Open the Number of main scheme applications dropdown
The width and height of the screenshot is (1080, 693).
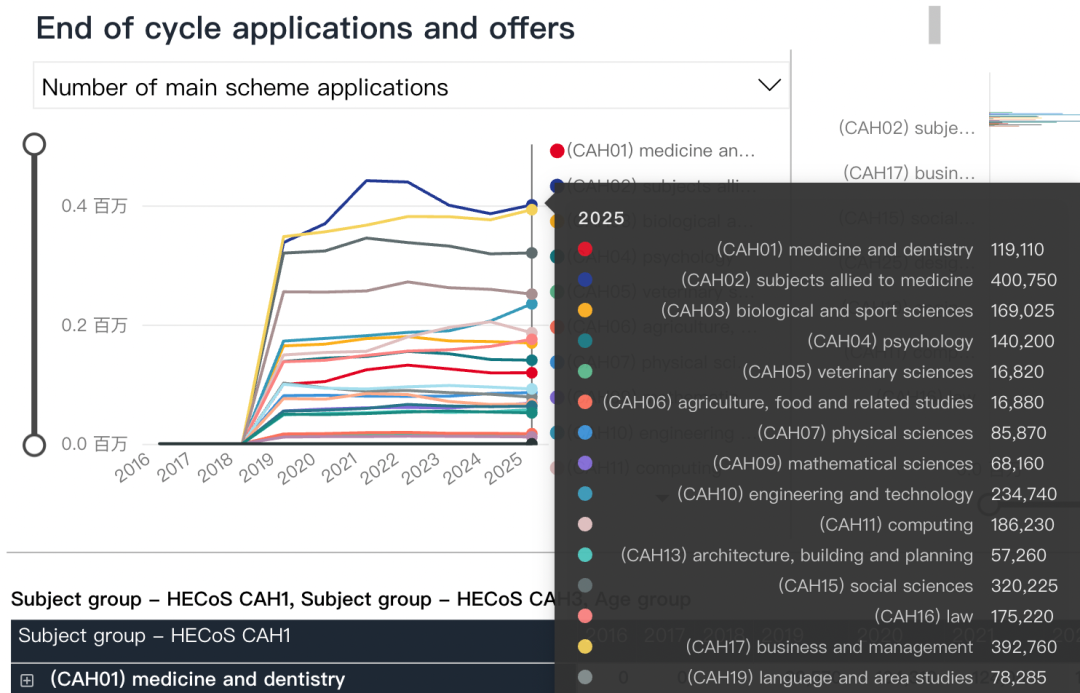coord(400,87)
